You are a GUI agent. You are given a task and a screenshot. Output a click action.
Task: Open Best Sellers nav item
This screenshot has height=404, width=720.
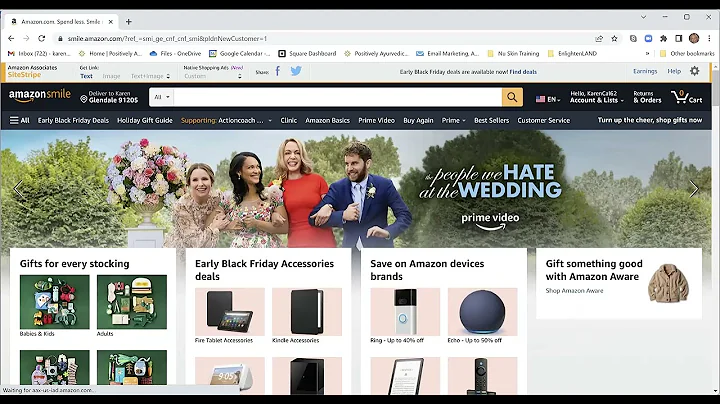coord(491,120)
